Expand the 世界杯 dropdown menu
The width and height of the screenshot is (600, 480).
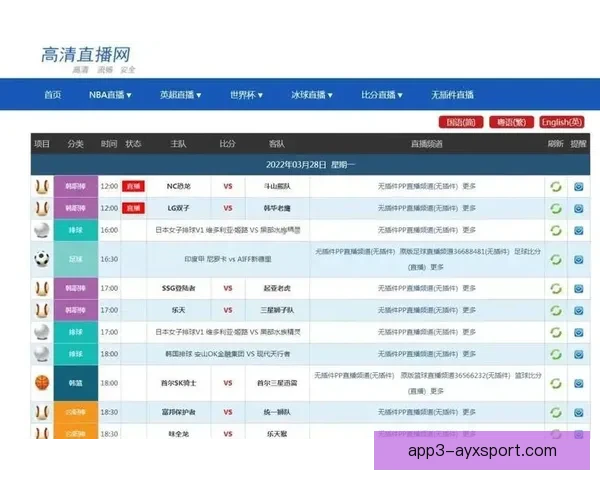(246, 95)
